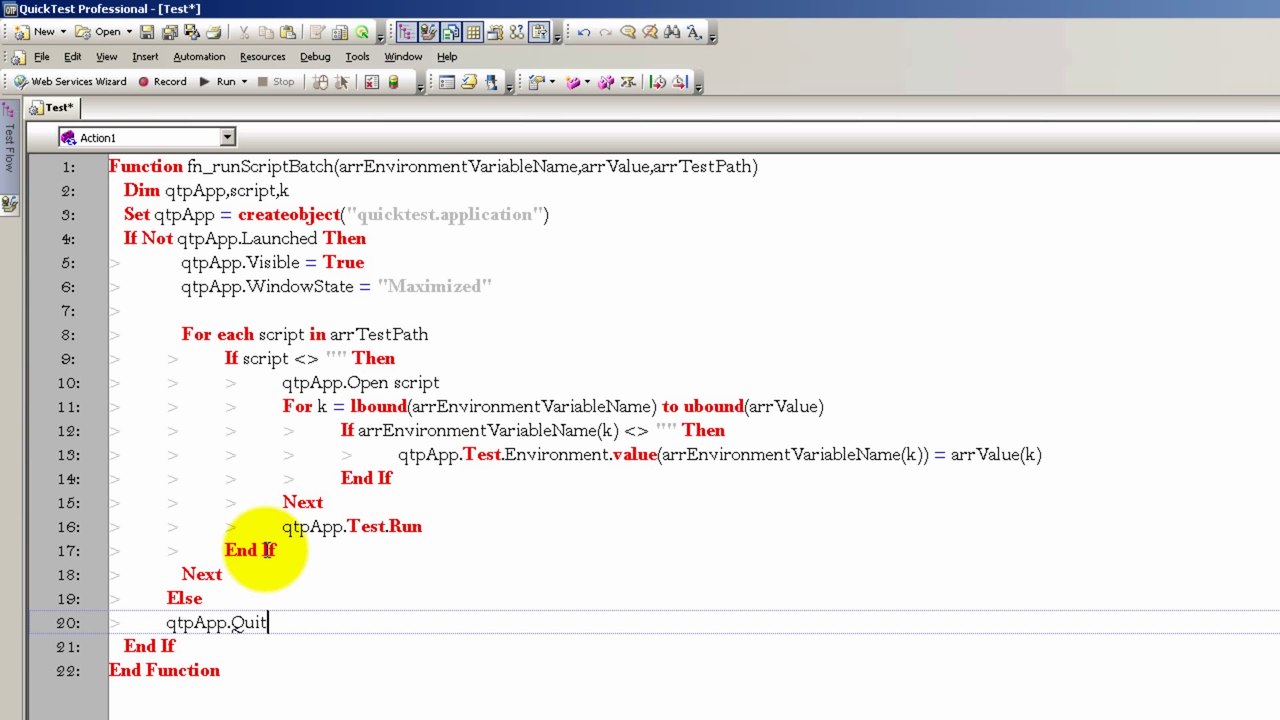Toggle the Data Table grid view button

point(473,32)
